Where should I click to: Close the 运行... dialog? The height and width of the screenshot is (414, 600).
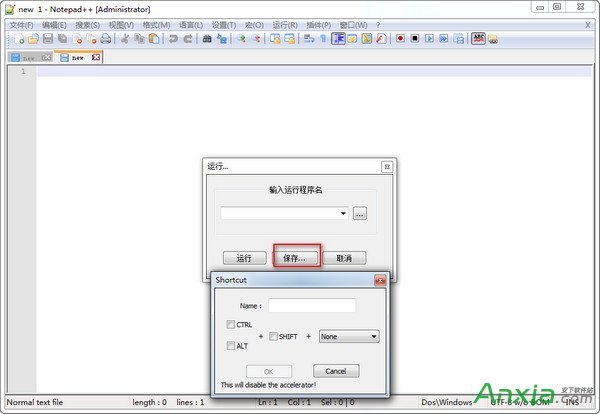click(x=387, y=167)
